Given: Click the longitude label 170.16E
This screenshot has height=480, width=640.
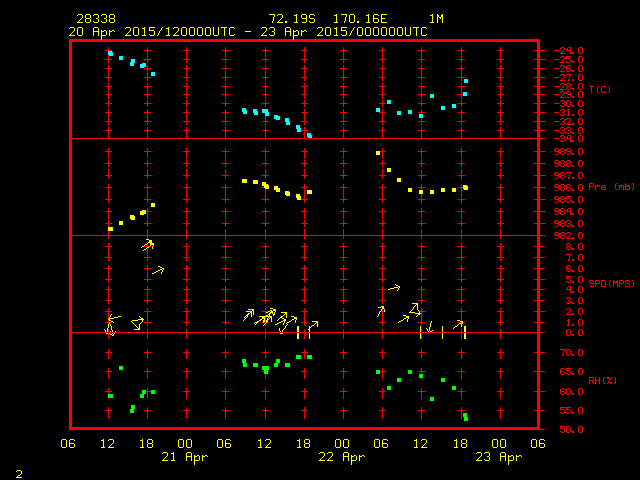Looking at the screenshot, I should 372,19.
